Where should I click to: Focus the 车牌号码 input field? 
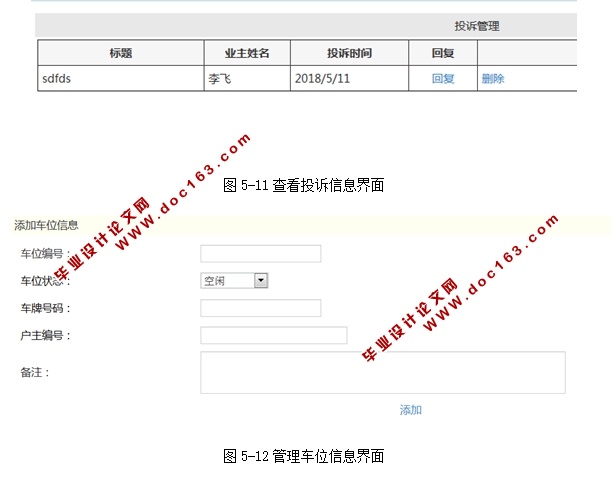tap(261, 308)
